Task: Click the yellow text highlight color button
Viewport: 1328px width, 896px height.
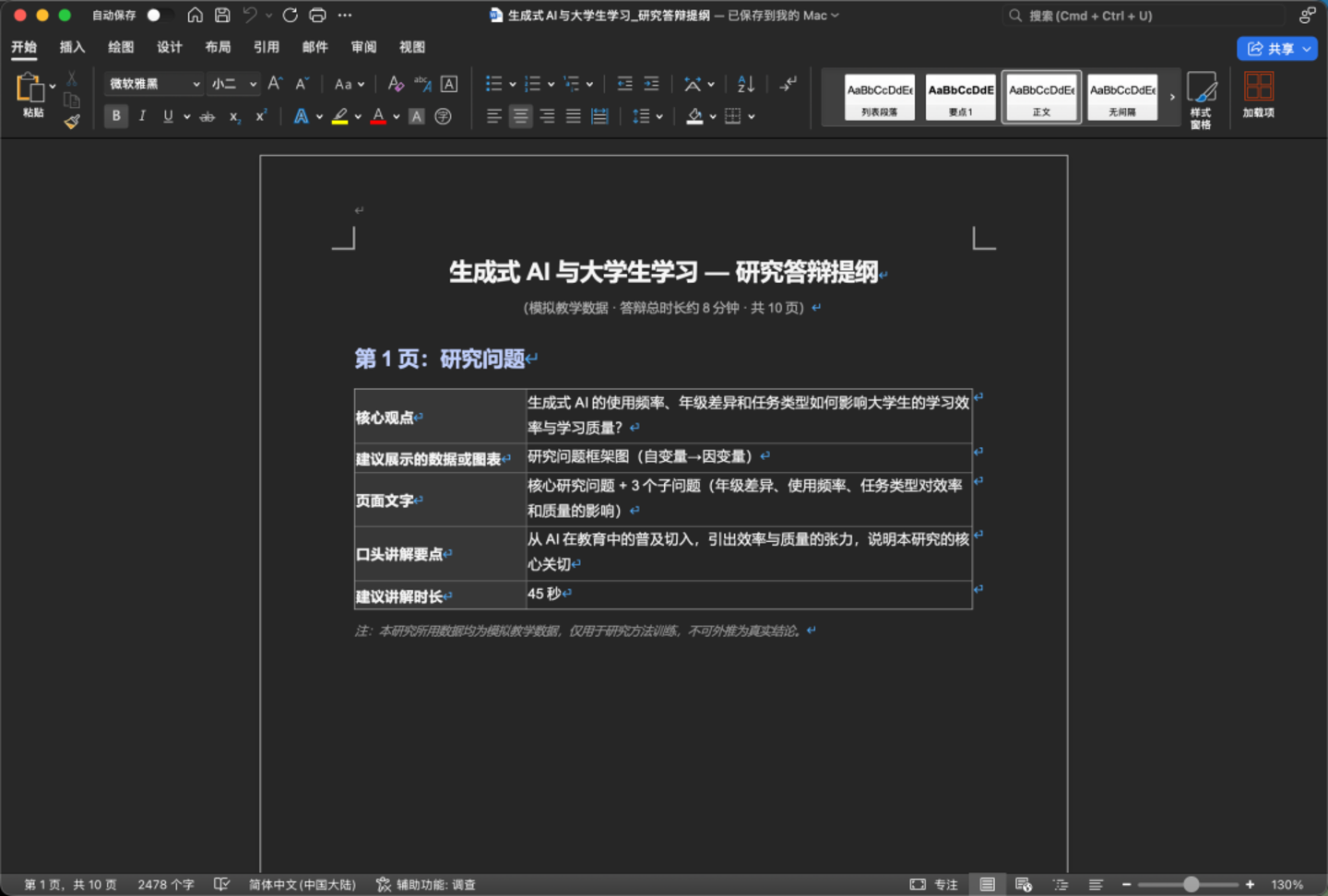Action: [339, 116]
